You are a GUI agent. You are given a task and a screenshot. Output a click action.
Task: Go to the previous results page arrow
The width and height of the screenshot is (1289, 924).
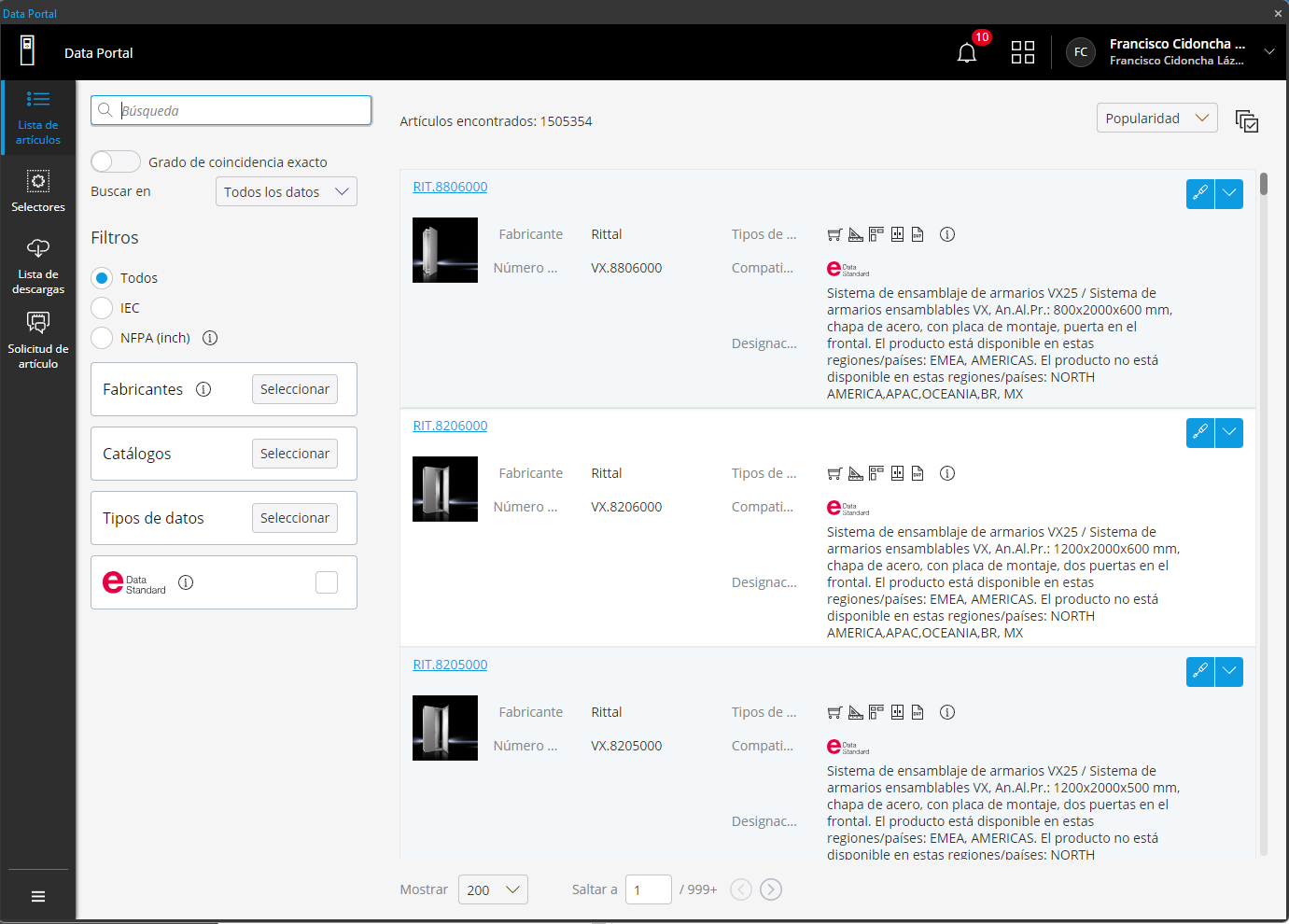click(741, 889)
